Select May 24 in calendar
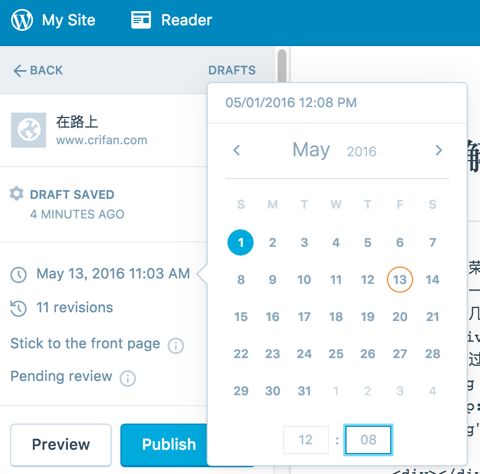The height and width of the screenshot is (474, 480). pyautogui.click(x=304, y=353)
